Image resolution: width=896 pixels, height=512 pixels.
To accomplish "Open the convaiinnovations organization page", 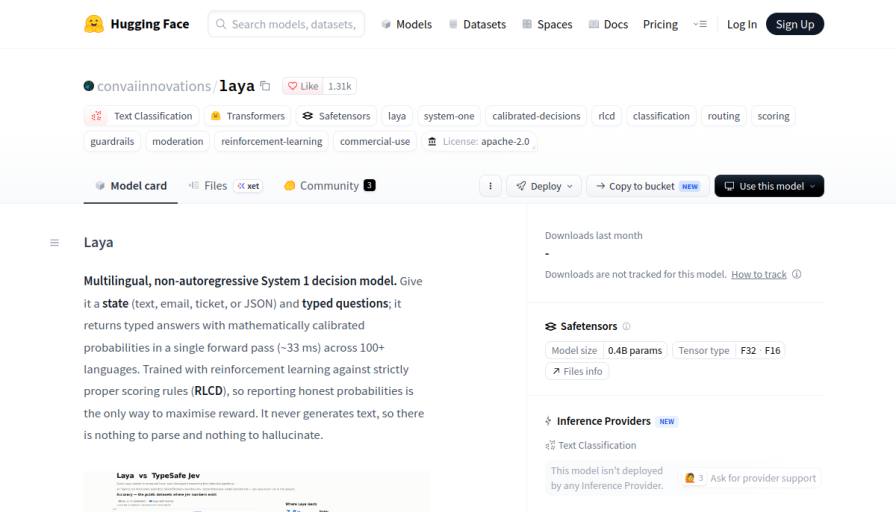I will tap(154, 86).
